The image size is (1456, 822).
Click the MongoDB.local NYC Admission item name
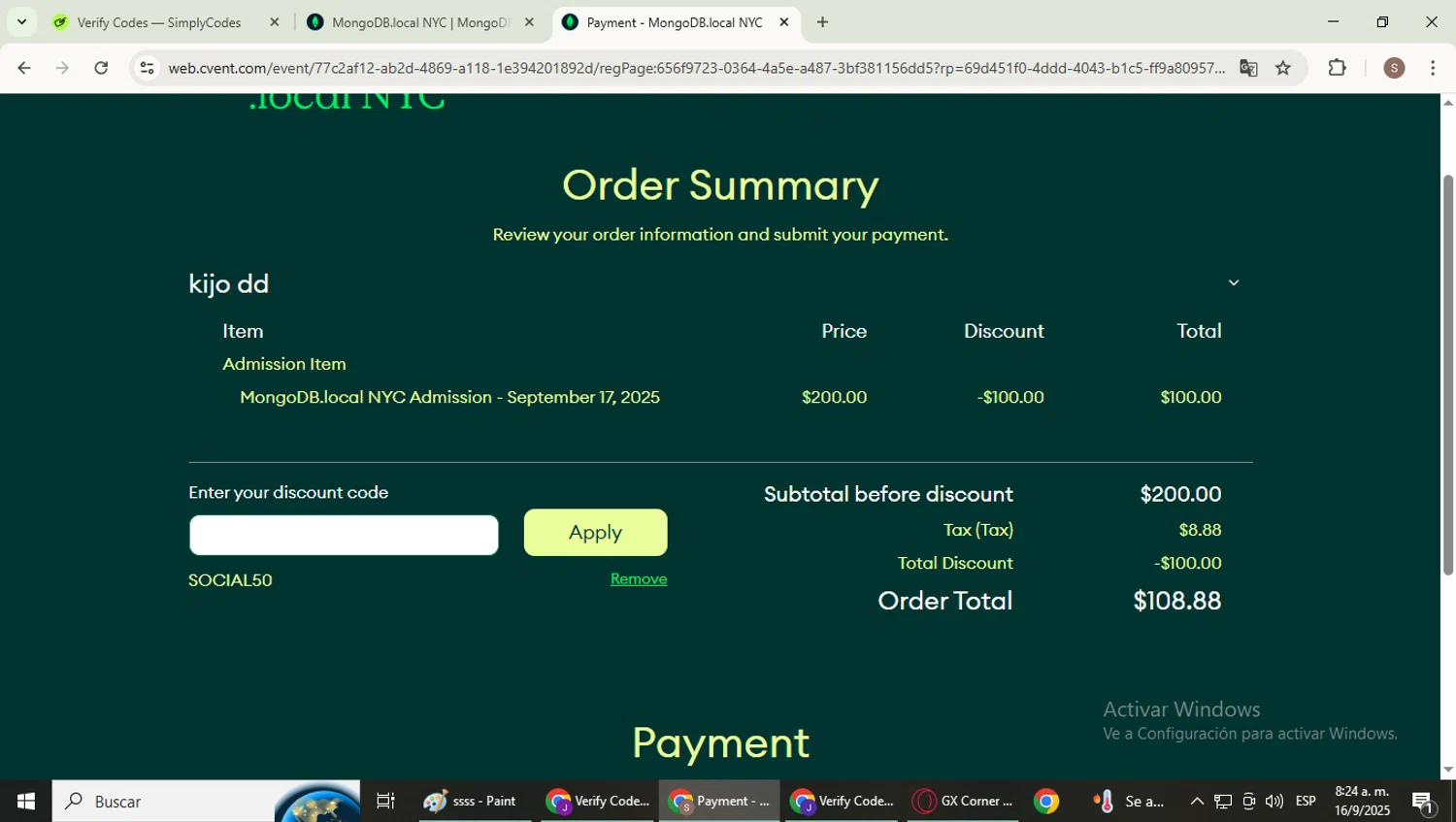(449, 397)
